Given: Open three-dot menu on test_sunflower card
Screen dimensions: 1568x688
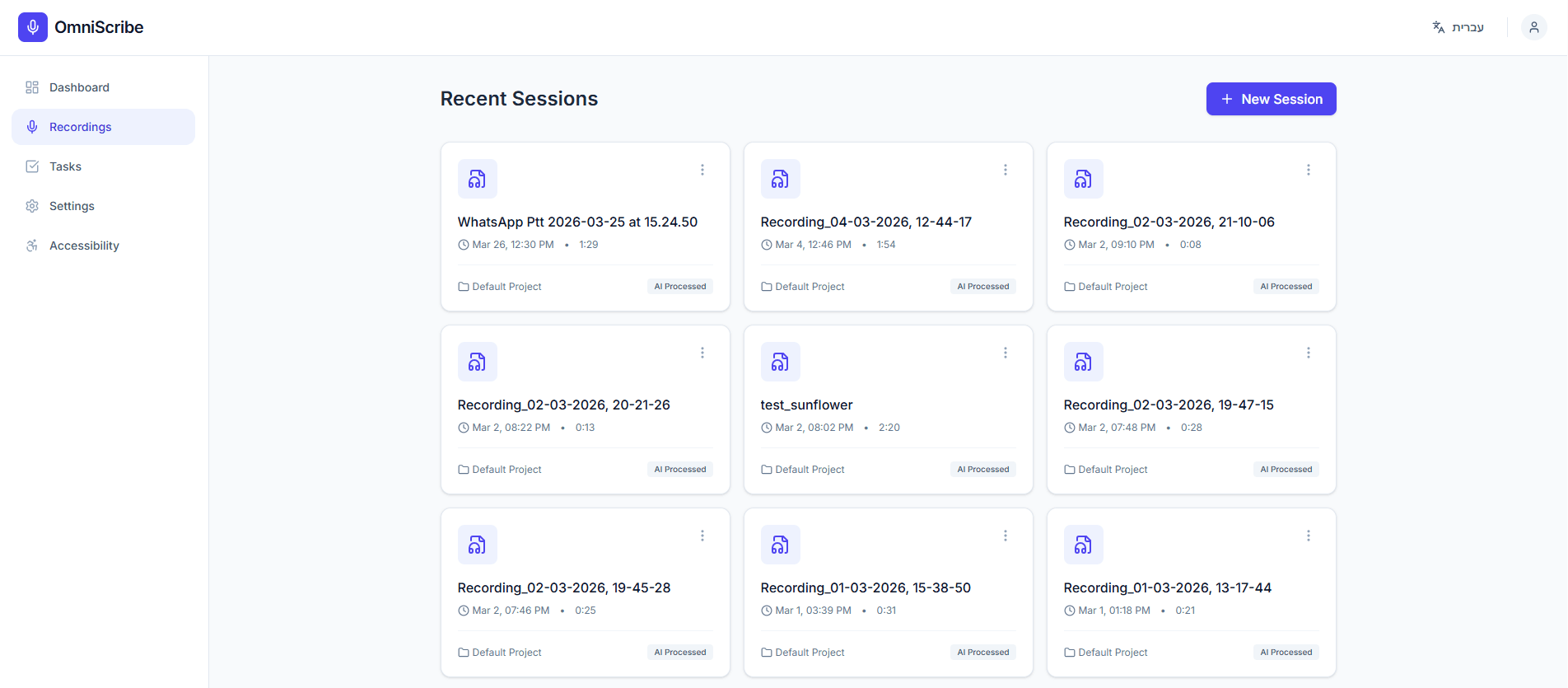Looking at the screenshot, I should click(1006, 353).
